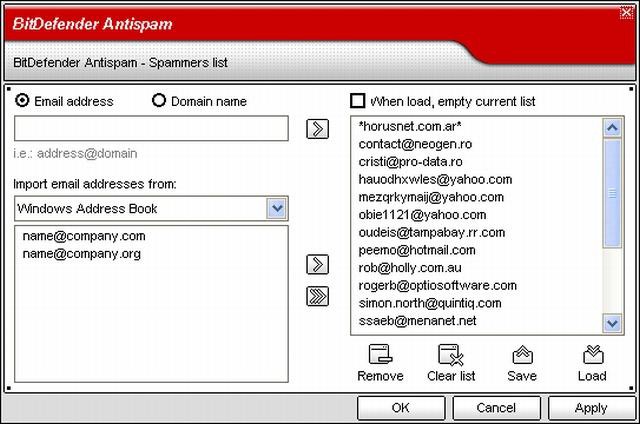Screen dimensions: 640x424
Task: Add typed address with top arrow button
Action: point(317,129)
